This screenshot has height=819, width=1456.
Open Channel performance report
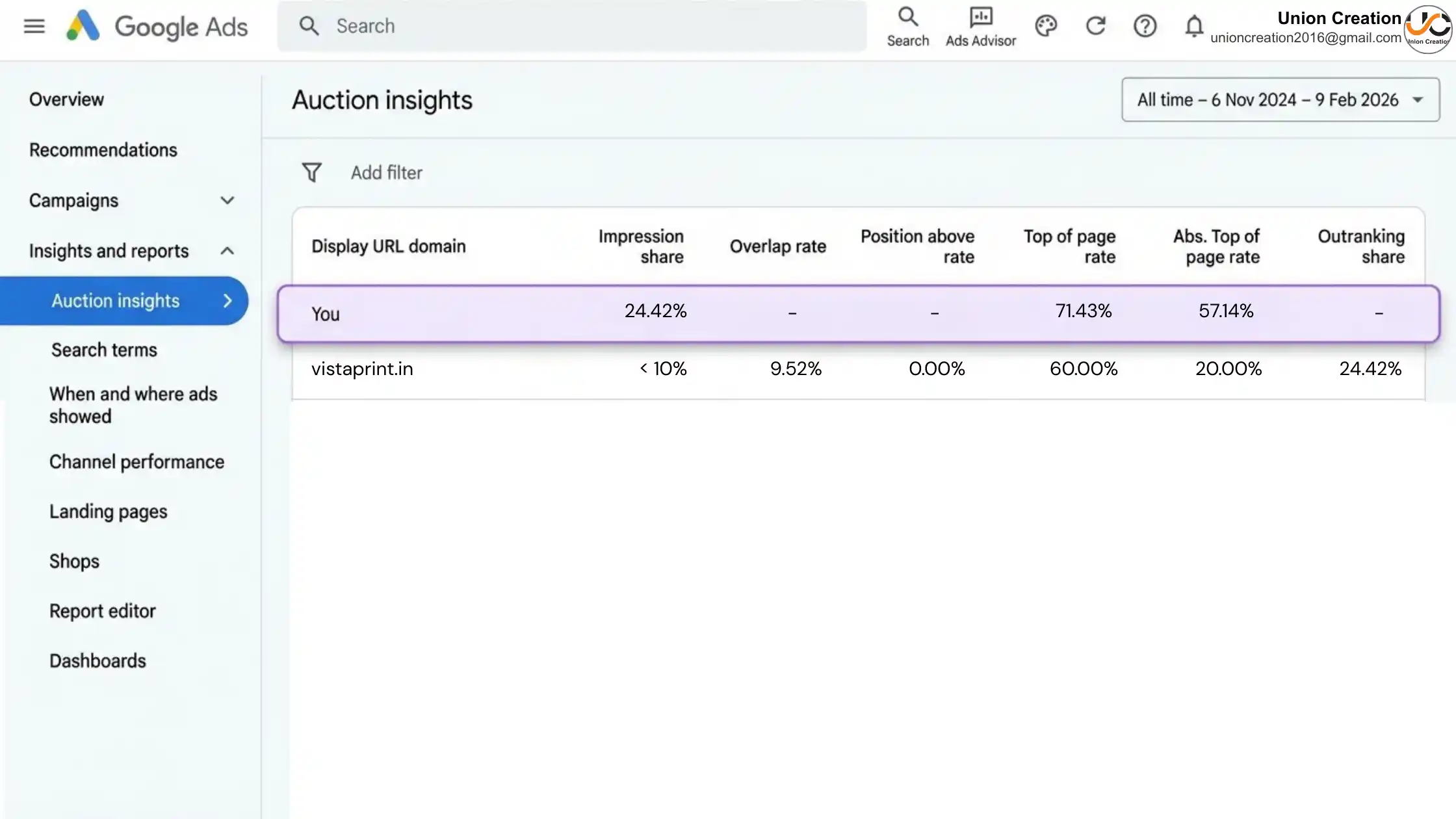136,461
